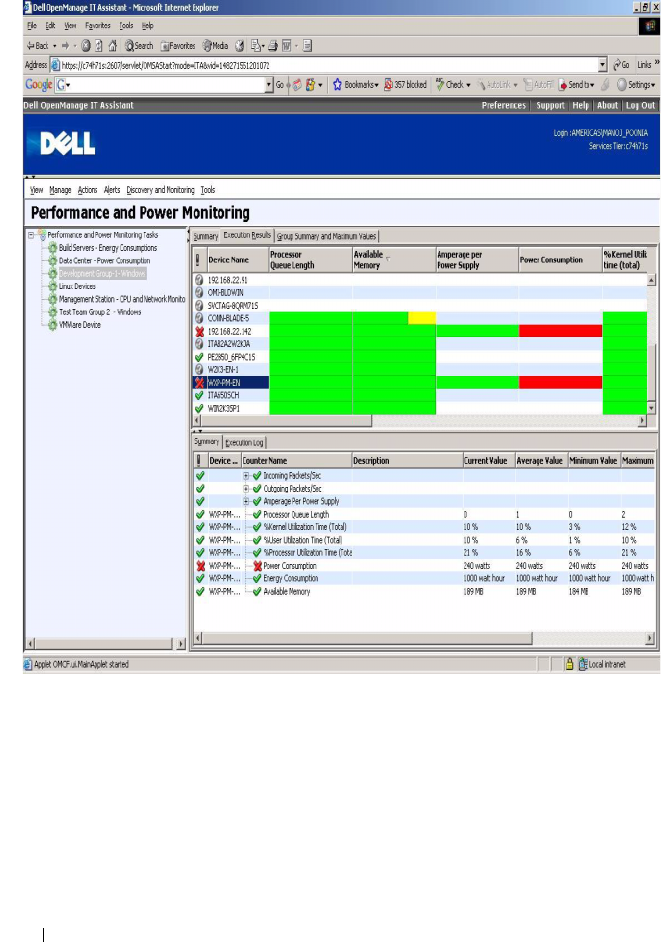Sort by Available Memory column header
661x942 pixels.
pyautogui.click(x=394, y=260)
